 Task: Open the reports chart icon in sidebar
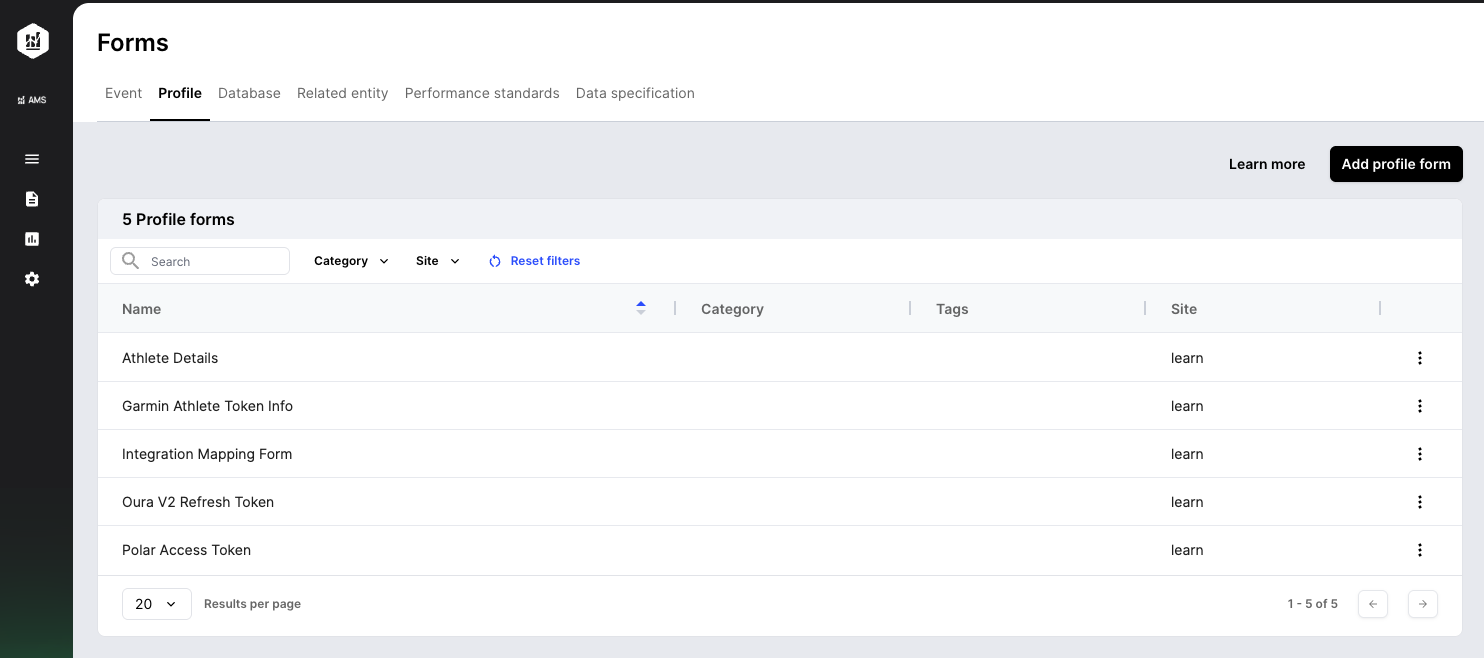coord(31,239)
